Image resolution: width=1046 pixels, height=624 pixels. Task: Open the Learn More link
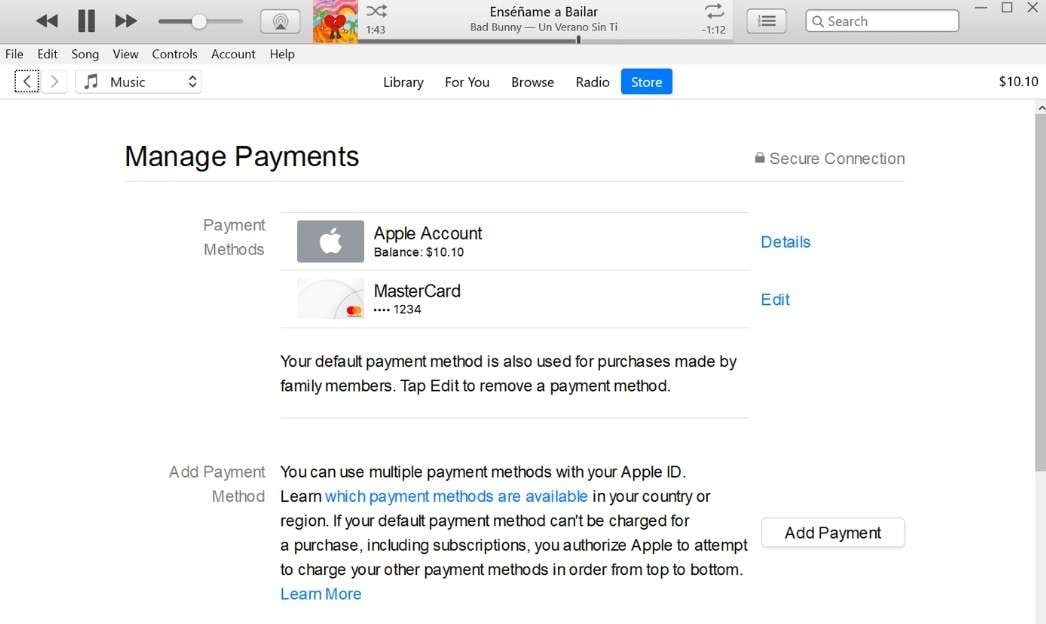(x=321, y=594)
